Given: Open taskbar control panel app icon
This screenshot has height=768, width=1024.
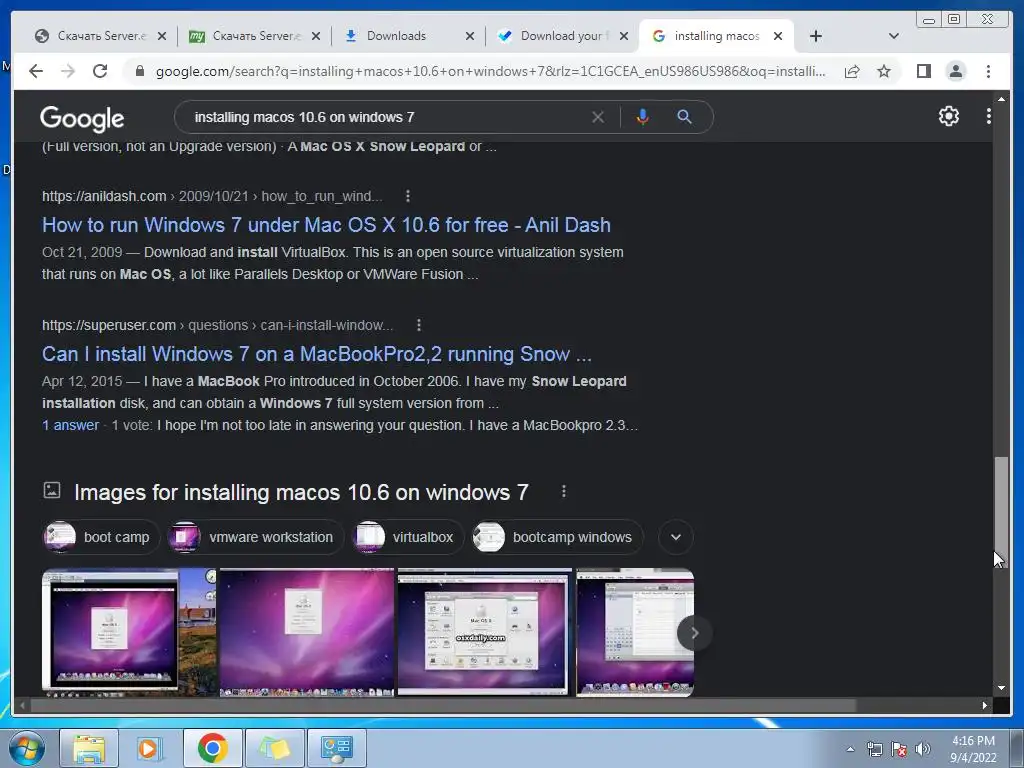Looking at the screenshot, I should tap(337, 748).
